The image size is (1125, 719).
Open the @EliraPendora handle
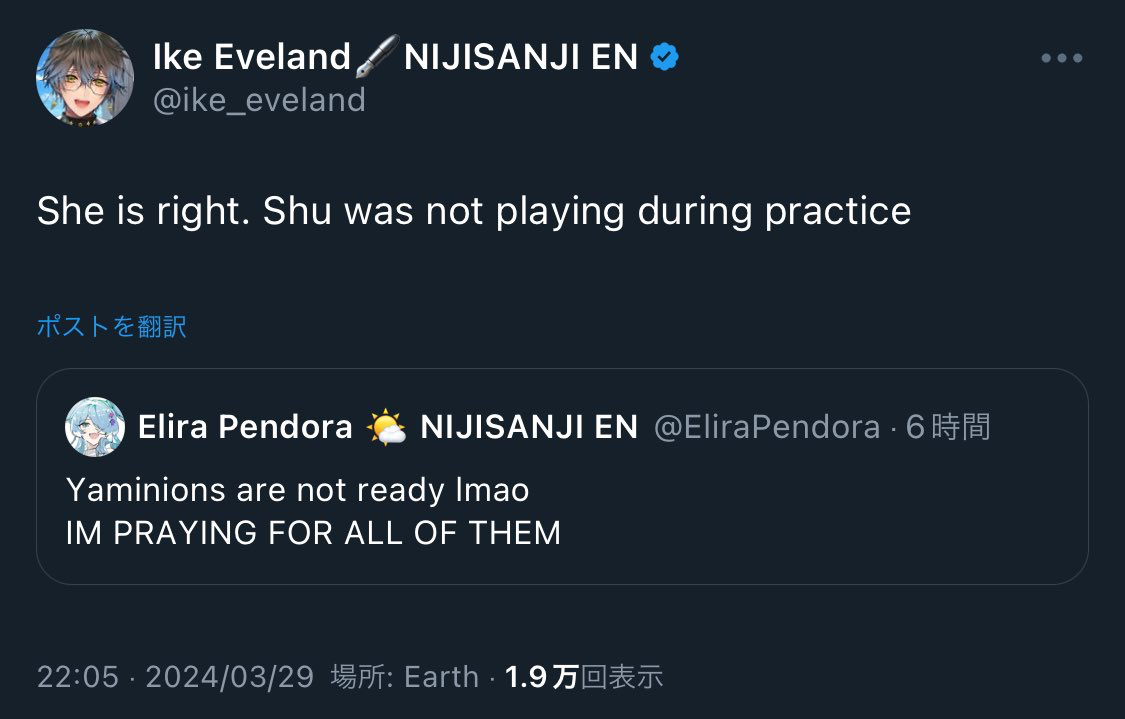[x=767, y=428]
